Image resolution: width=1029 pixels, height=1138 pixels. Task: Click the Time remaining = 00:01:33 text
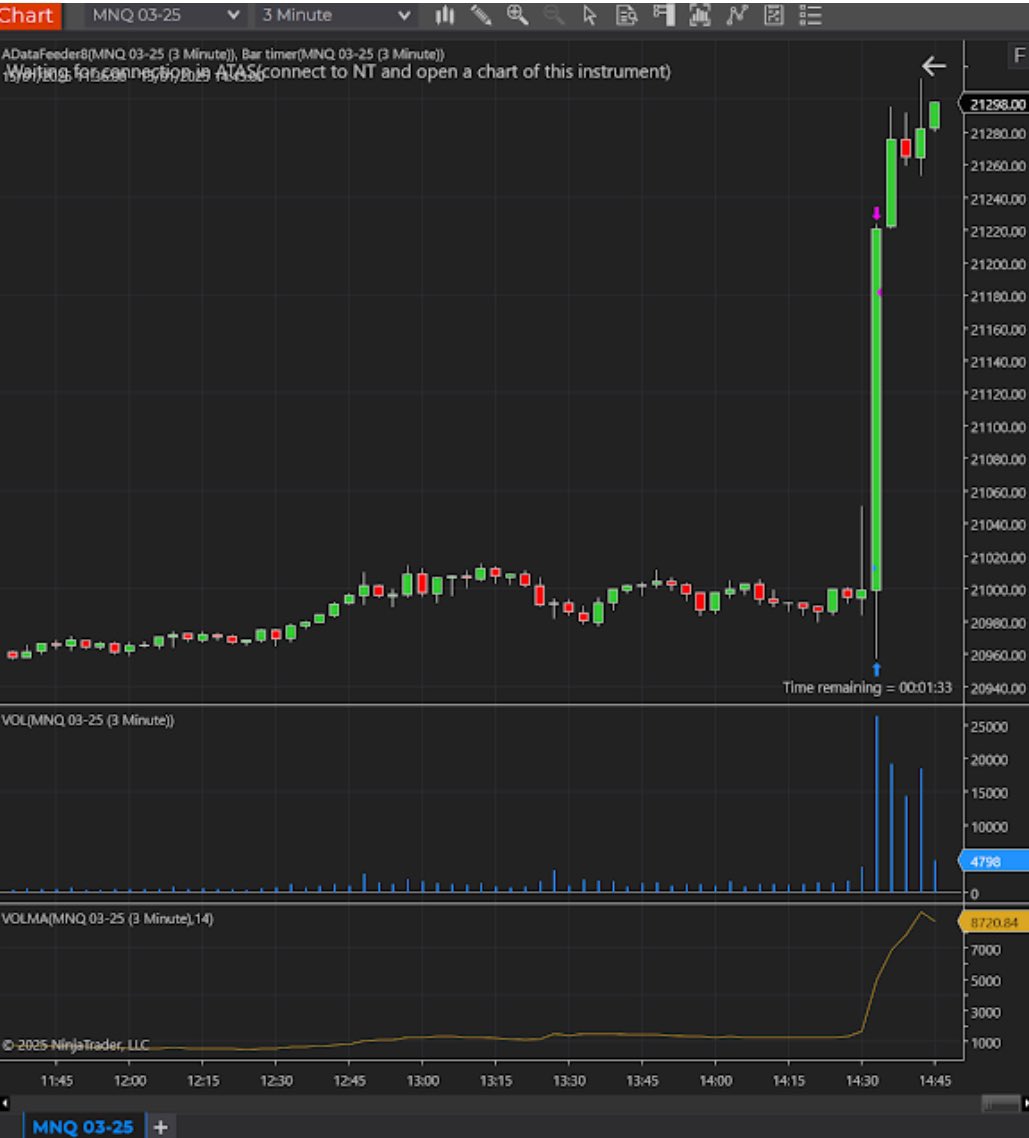867,687
